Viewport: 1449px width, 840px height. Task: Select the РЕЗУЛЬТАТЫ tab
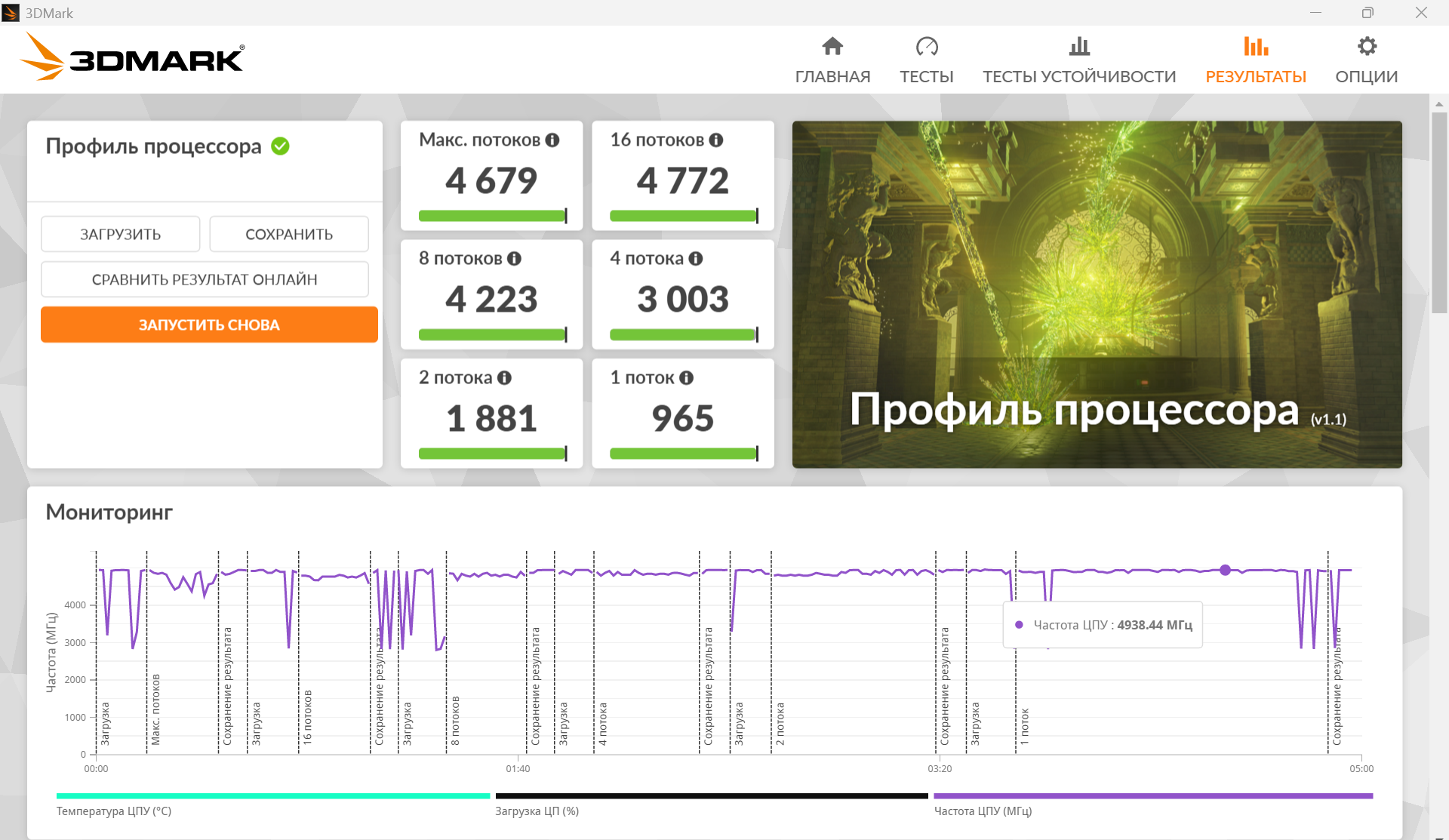[1256, 60]
